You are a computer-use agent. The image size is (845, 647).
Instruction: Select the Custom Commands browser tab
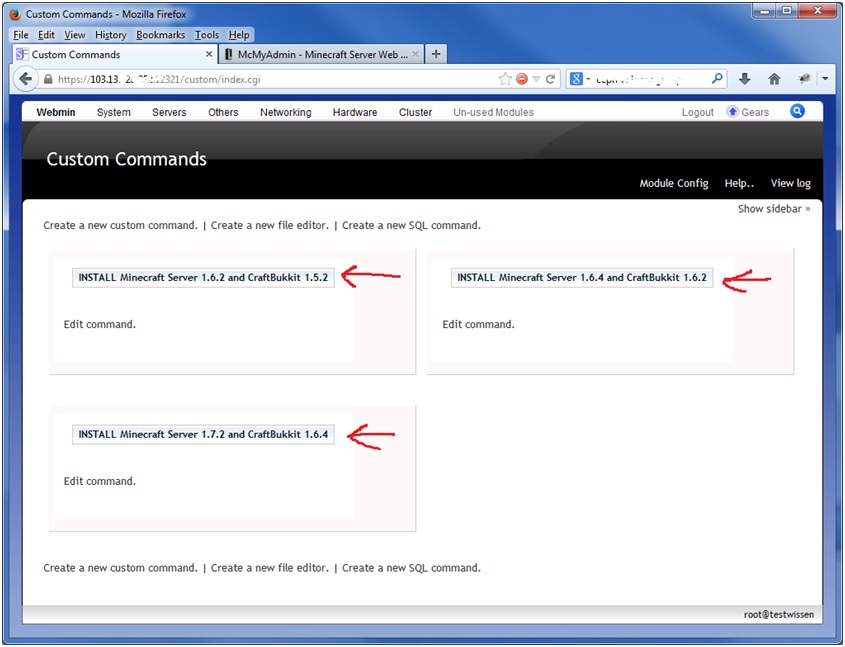point(115,54)
